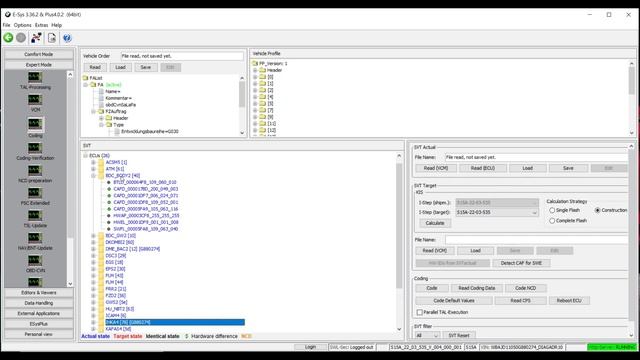Click the grey forward circle toolbar icon

coord(21,38)
